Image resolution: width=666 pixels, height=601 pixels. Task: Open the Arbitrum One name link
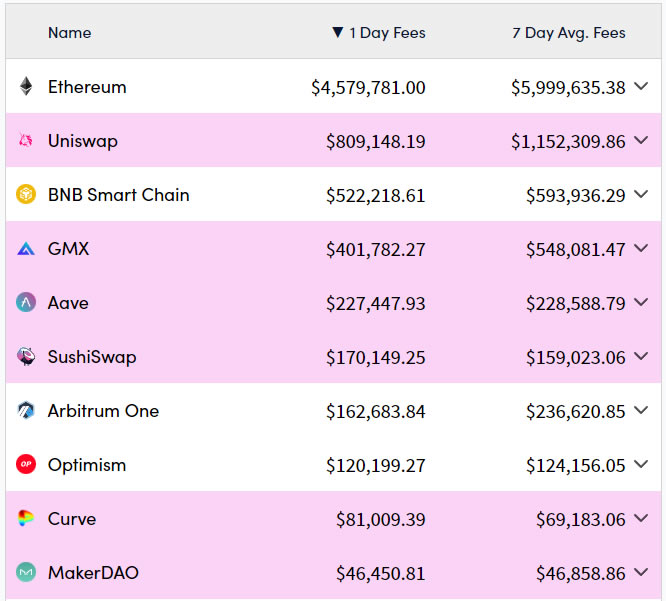tap(103, 411)
